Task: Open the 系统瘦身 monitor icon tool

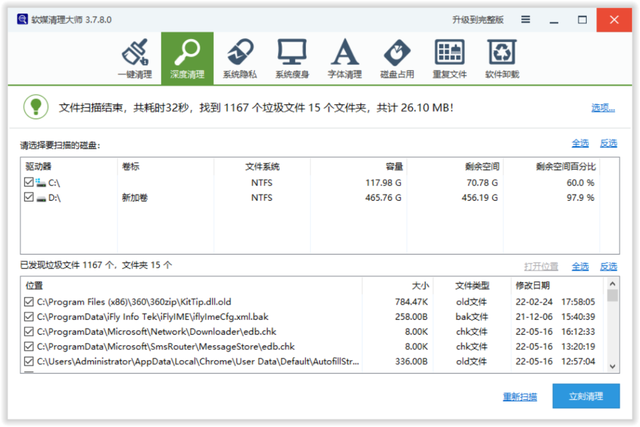Action: coord(292,58)
